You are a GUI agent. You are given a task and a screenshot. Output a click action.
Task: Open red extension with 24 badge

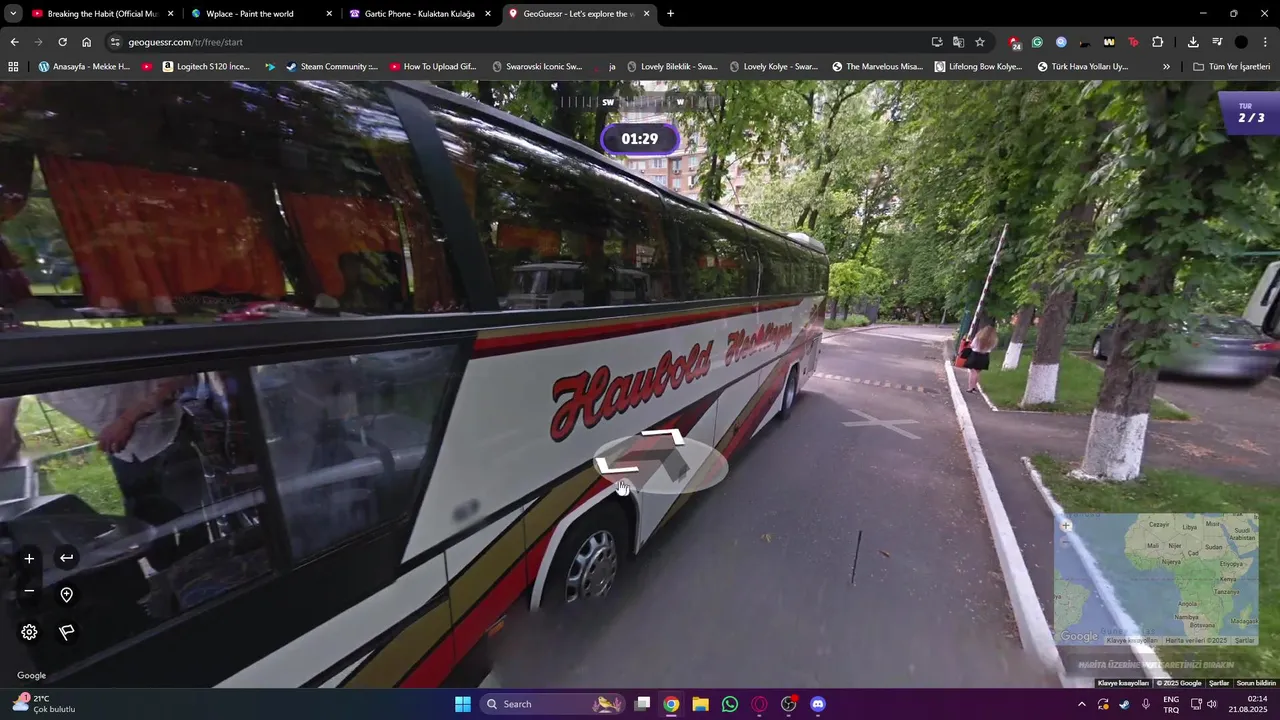click(x=1014, y=42)
